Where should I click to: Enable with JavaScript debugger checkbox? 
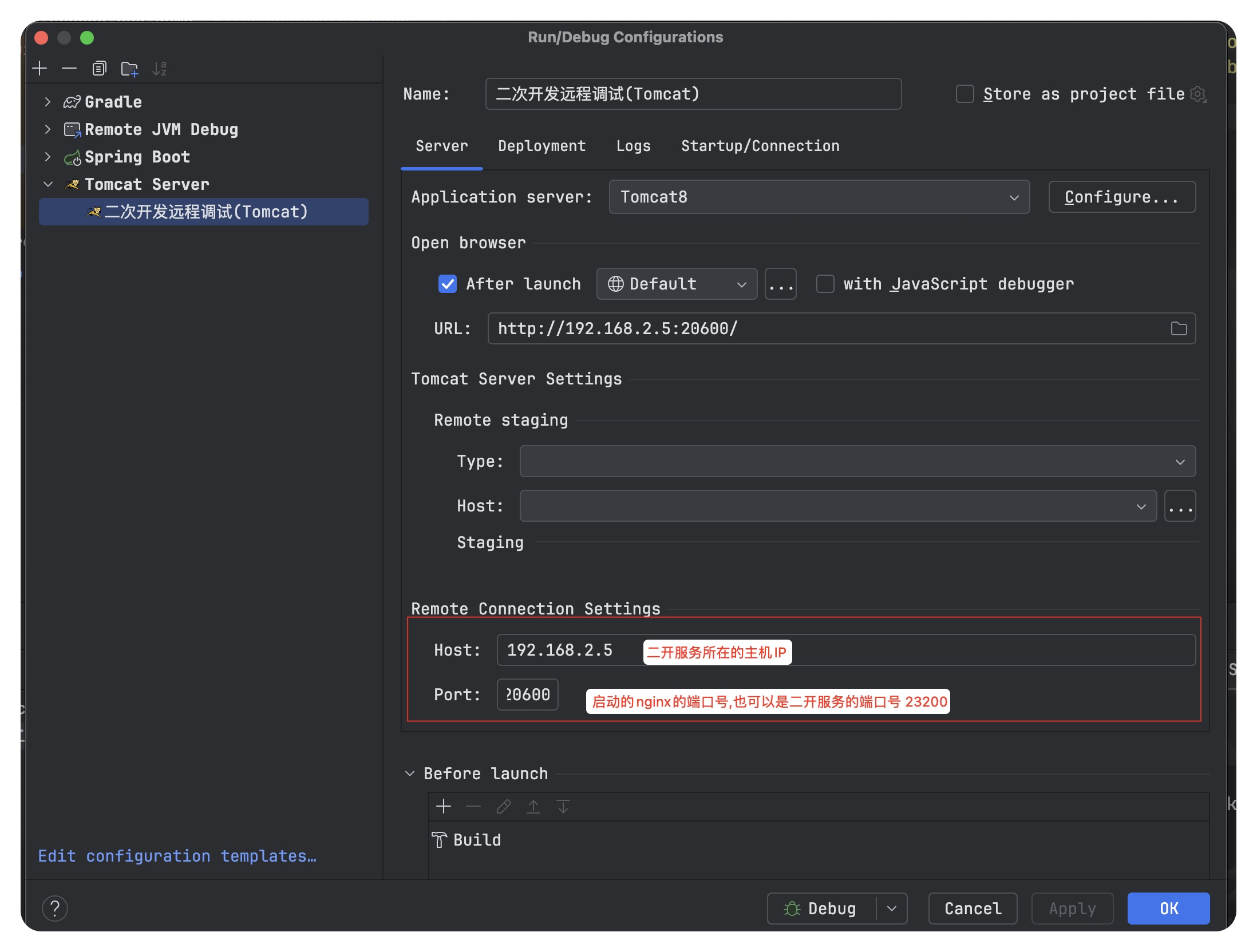coord(825,284)
